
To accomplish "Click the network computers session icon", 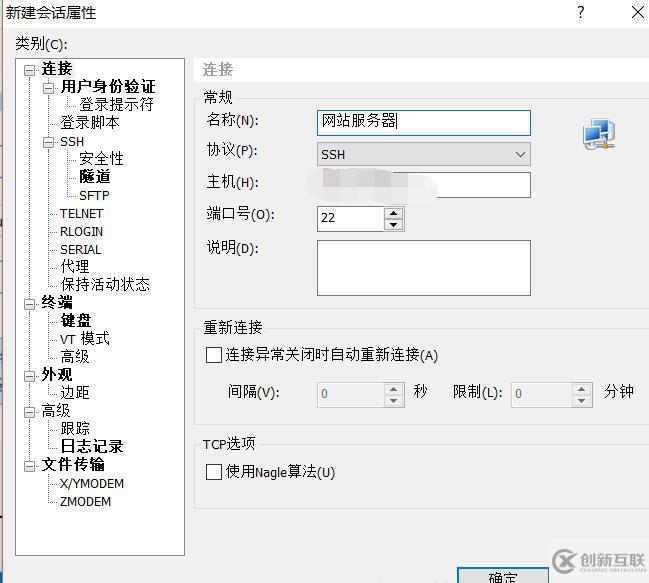I will tap(599, 134).
